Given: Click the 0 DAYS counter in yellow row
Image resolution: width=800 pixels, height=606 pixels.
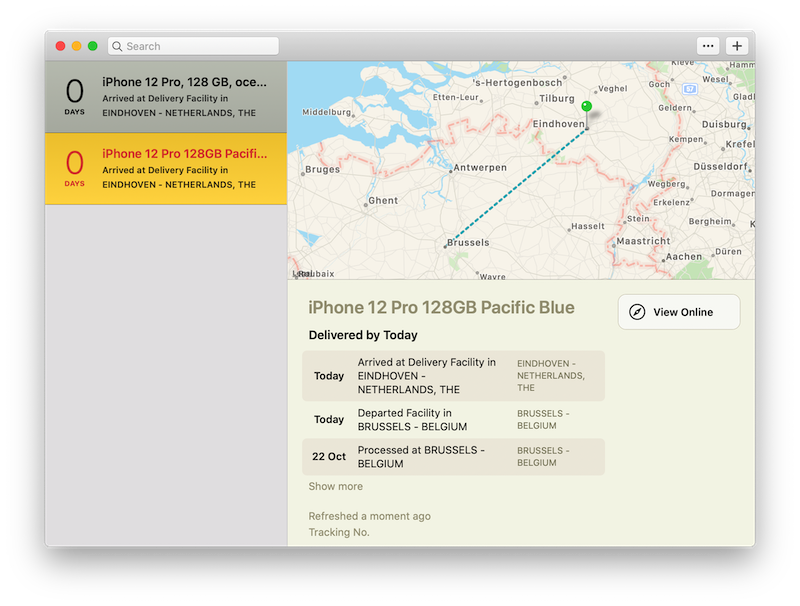Looking at the screenshot, I should click(74, 168).
